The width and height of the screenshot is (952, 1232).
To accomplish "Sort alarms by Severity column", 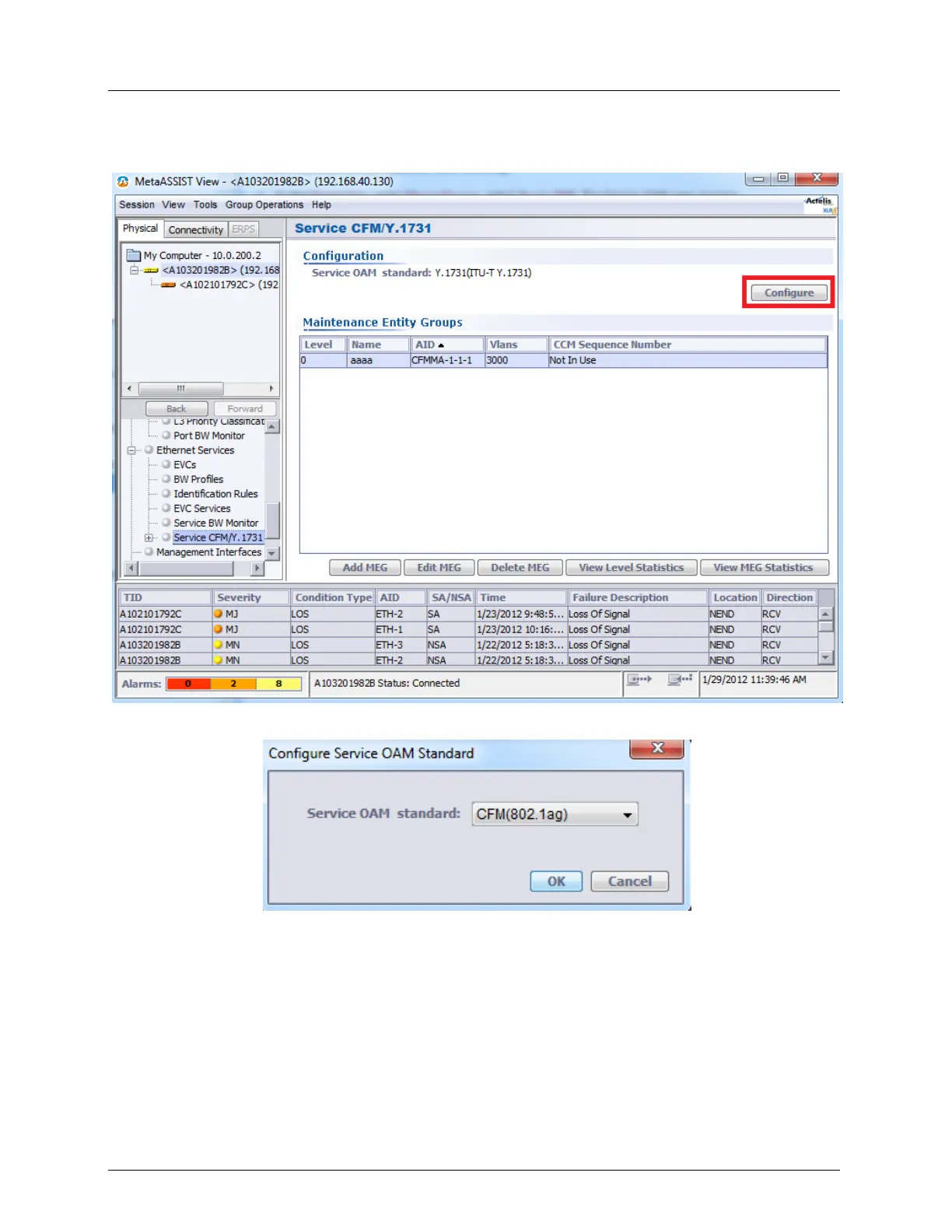I will point(251,597).
